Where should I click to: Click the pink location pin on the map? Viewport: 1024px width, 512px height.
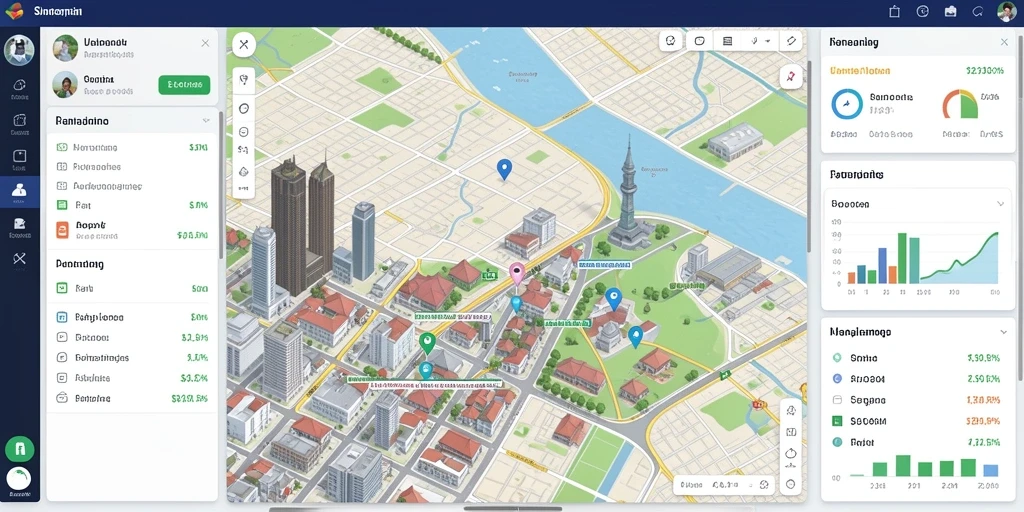click(517, 273)
